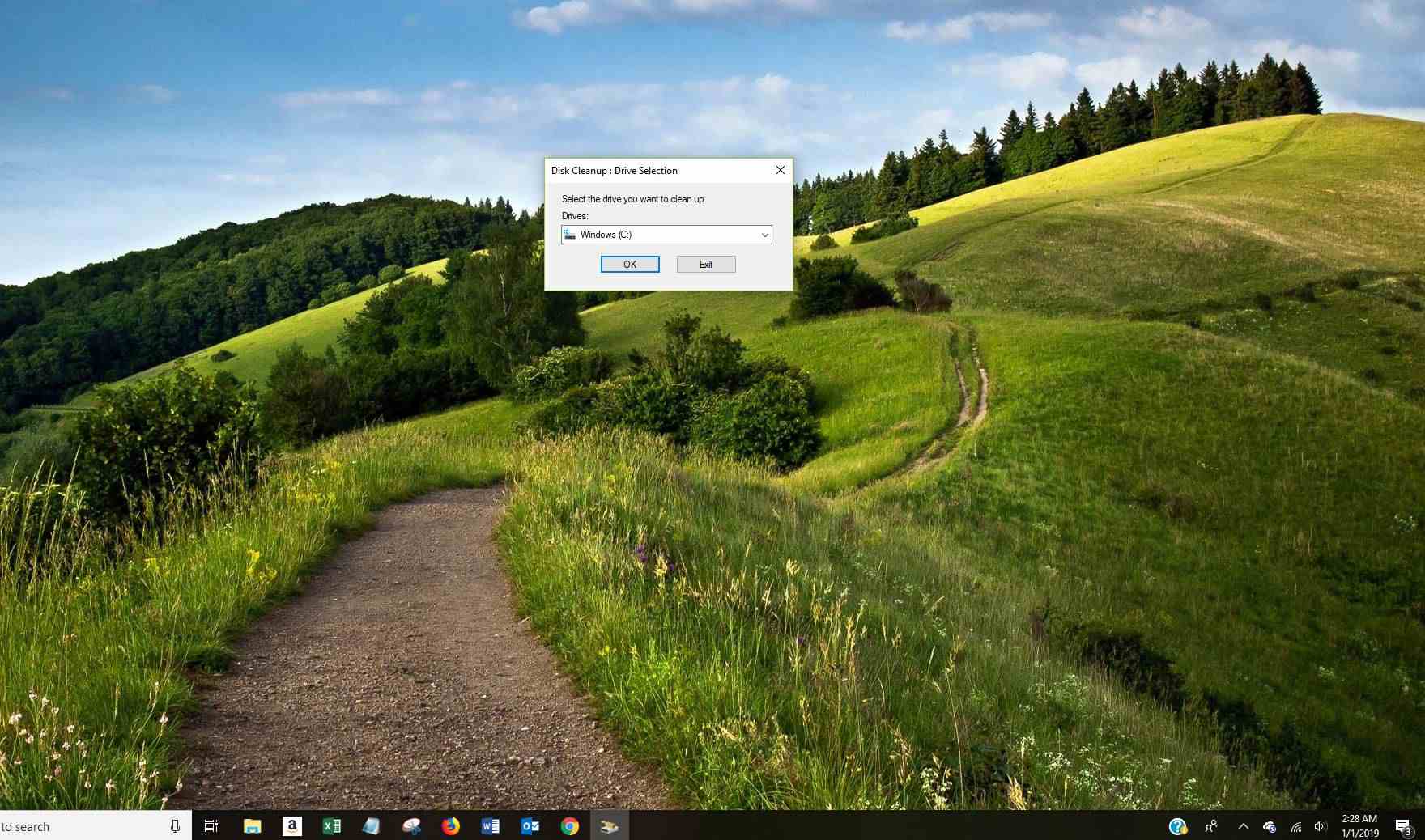
Task: Open Outlook from the taskbar
Action: pos(530,826)
